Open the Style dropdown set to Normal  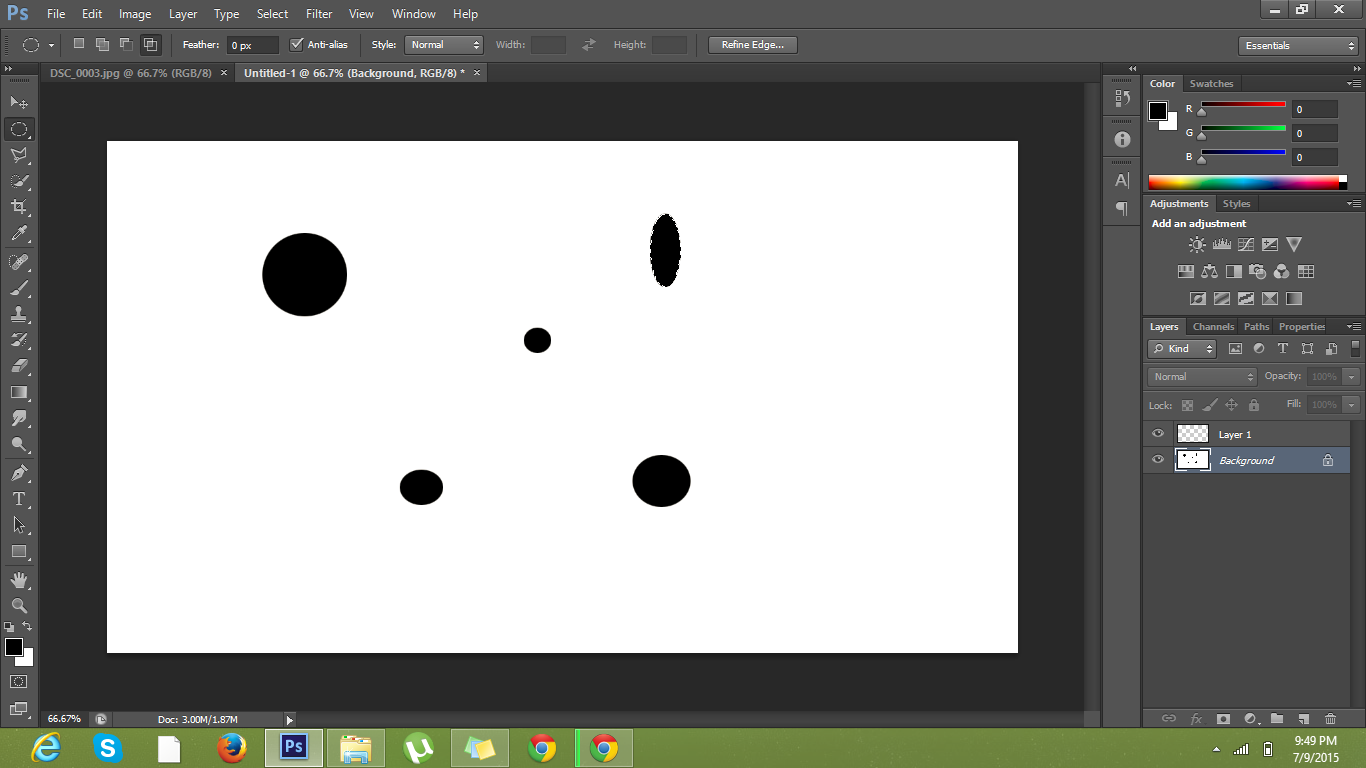click(444, 45)
